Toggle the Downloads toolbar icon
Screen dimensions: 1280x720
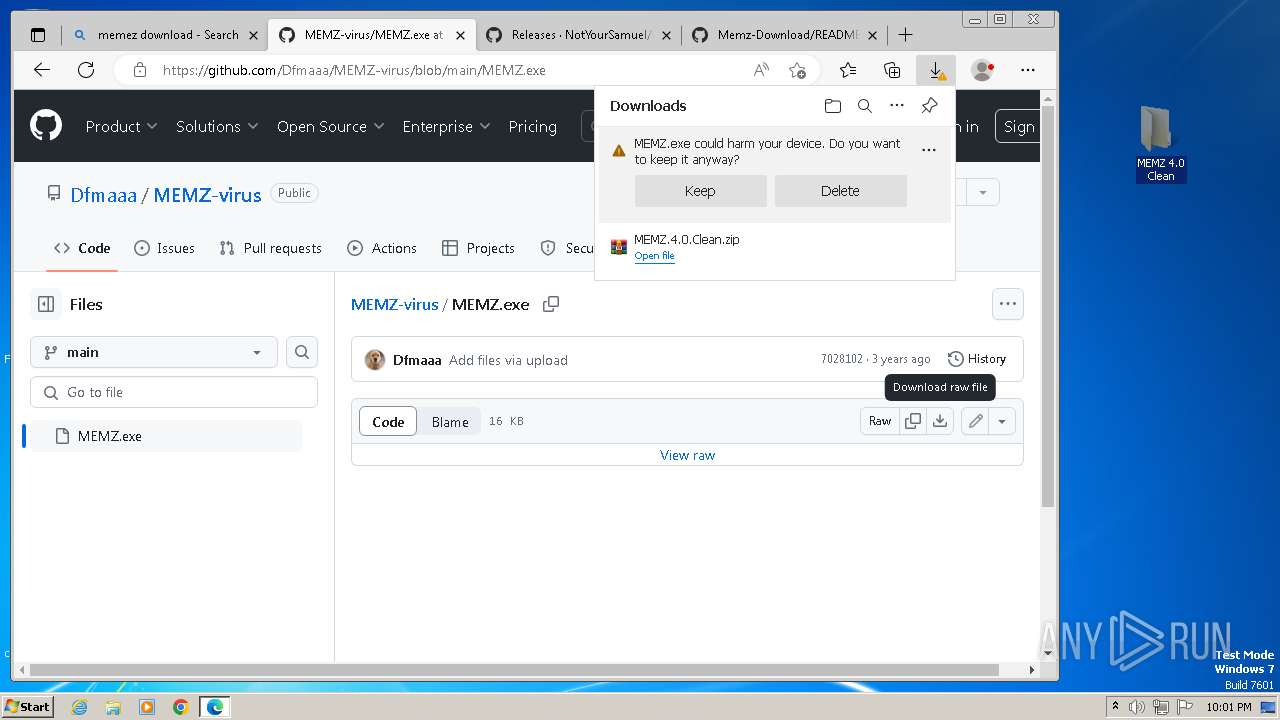point(936,70)
